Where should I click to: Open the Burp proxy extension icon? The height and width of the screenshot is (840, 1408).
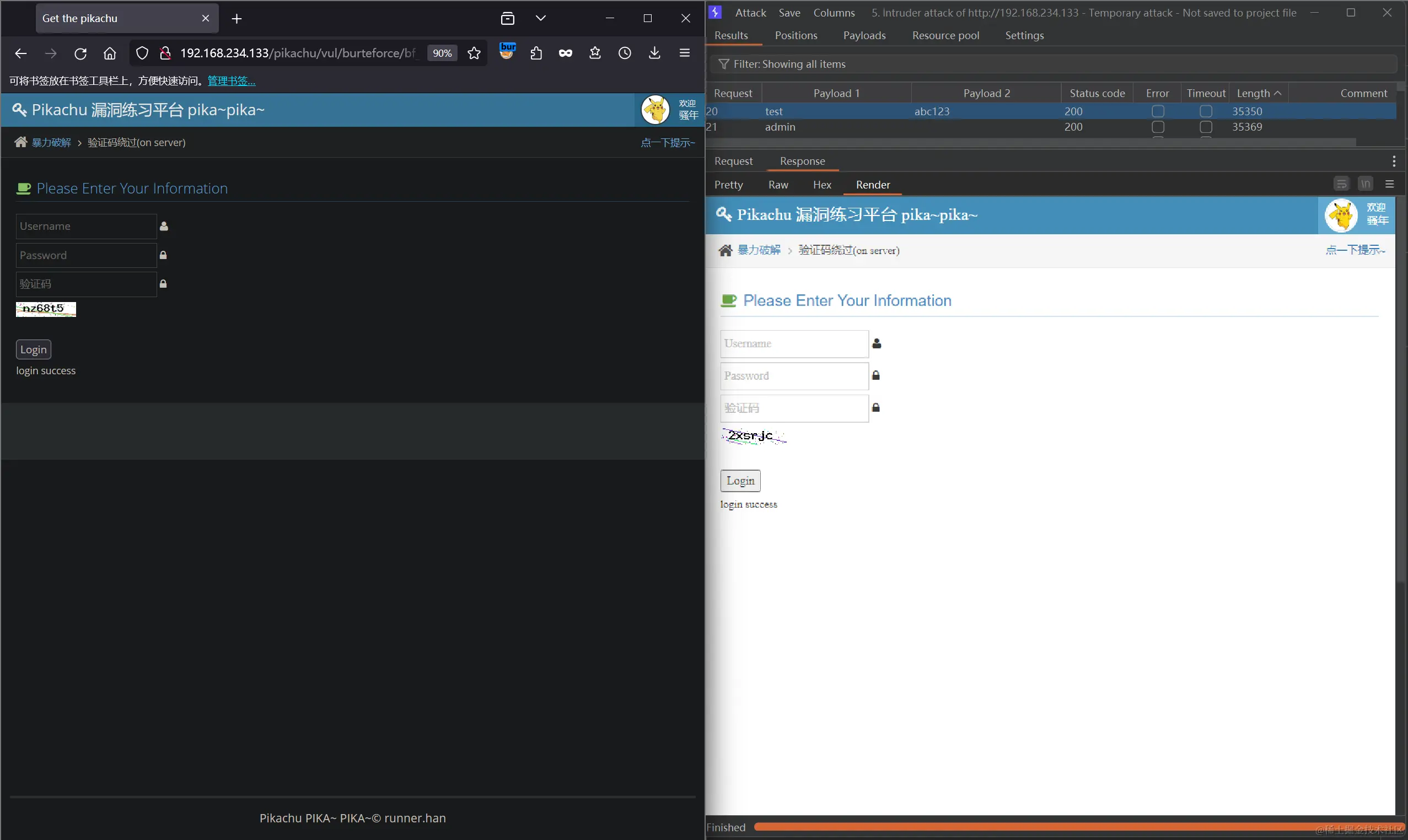tap(508, 51)
